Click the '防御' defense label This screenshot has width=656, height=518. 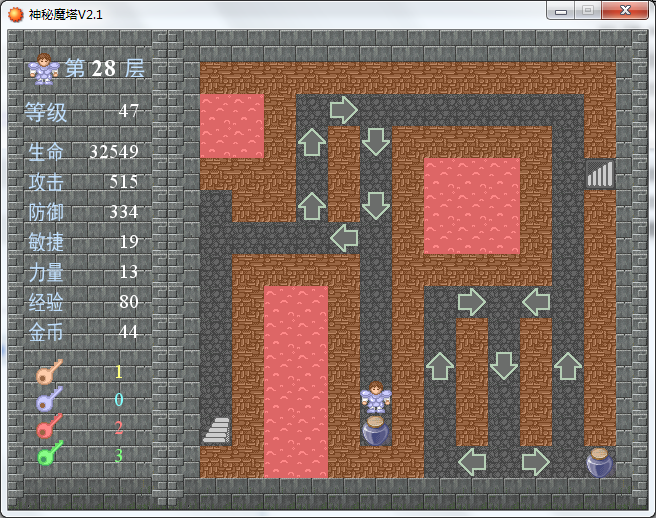point(46,212)
